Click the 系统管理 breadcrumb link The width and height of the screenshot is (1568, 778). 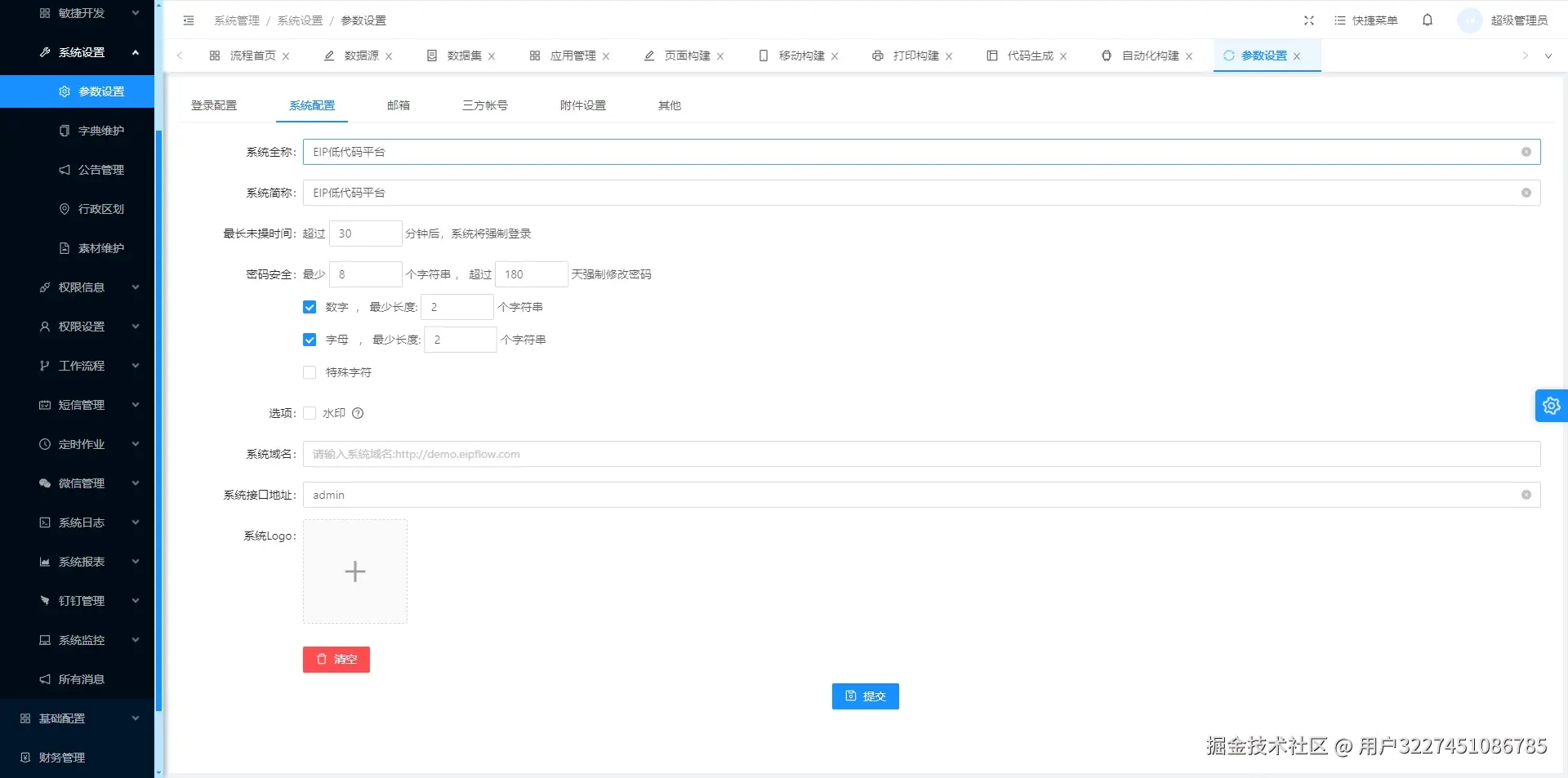point(237,20)
